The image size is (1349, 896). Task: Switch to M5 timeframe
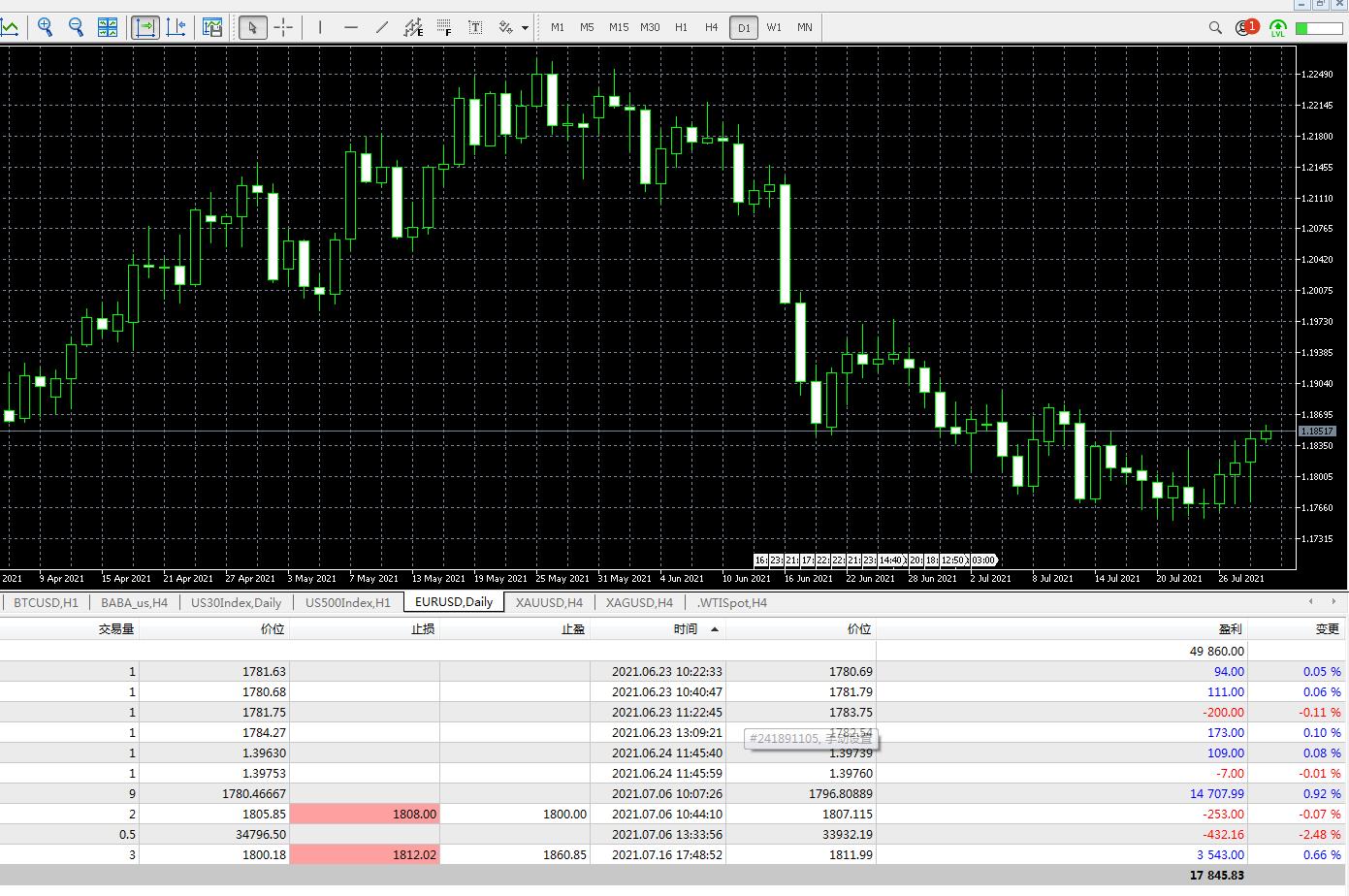(587, 27)
